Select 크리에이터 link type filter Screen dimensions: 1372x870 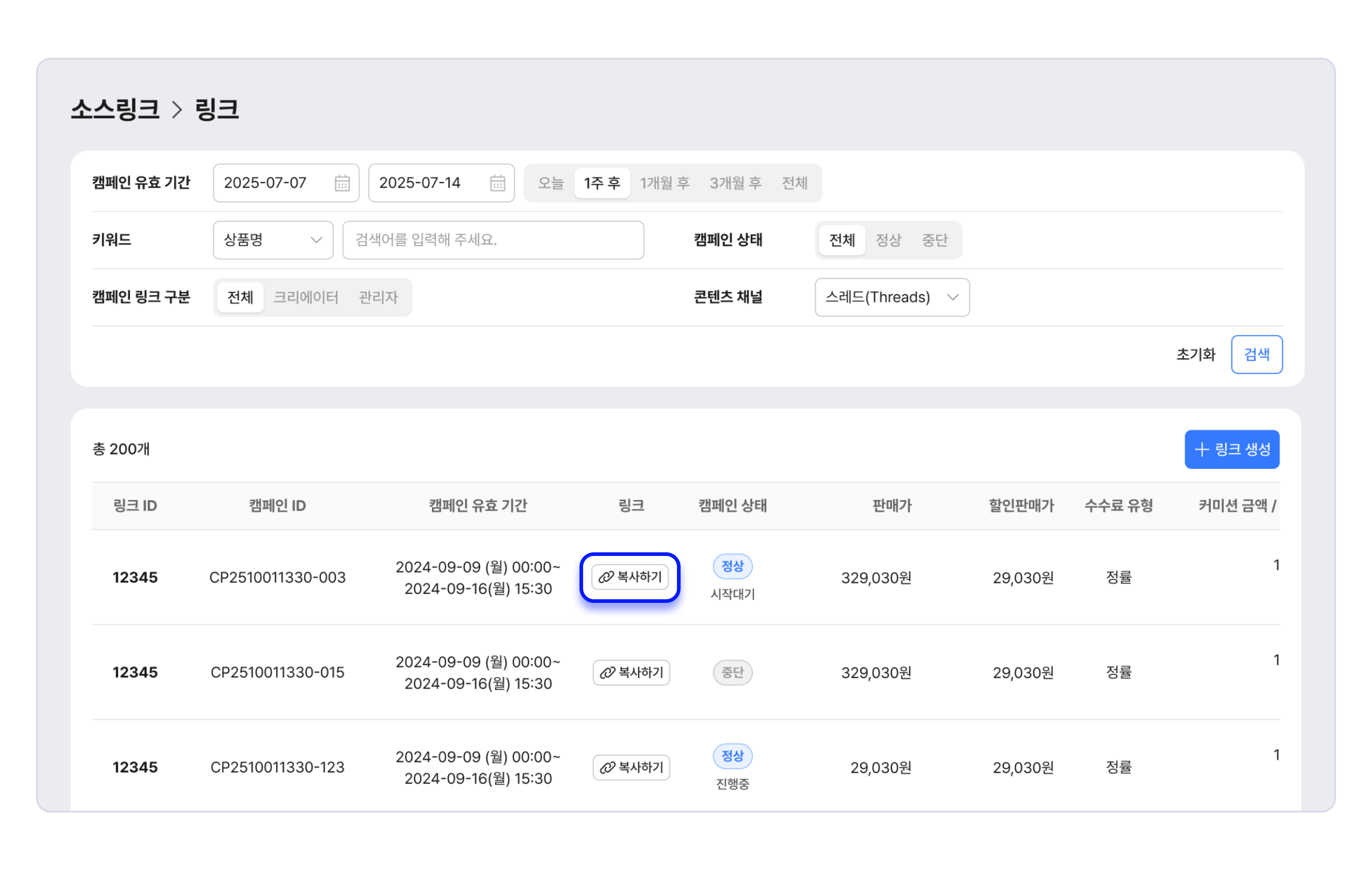pos(306,297)
